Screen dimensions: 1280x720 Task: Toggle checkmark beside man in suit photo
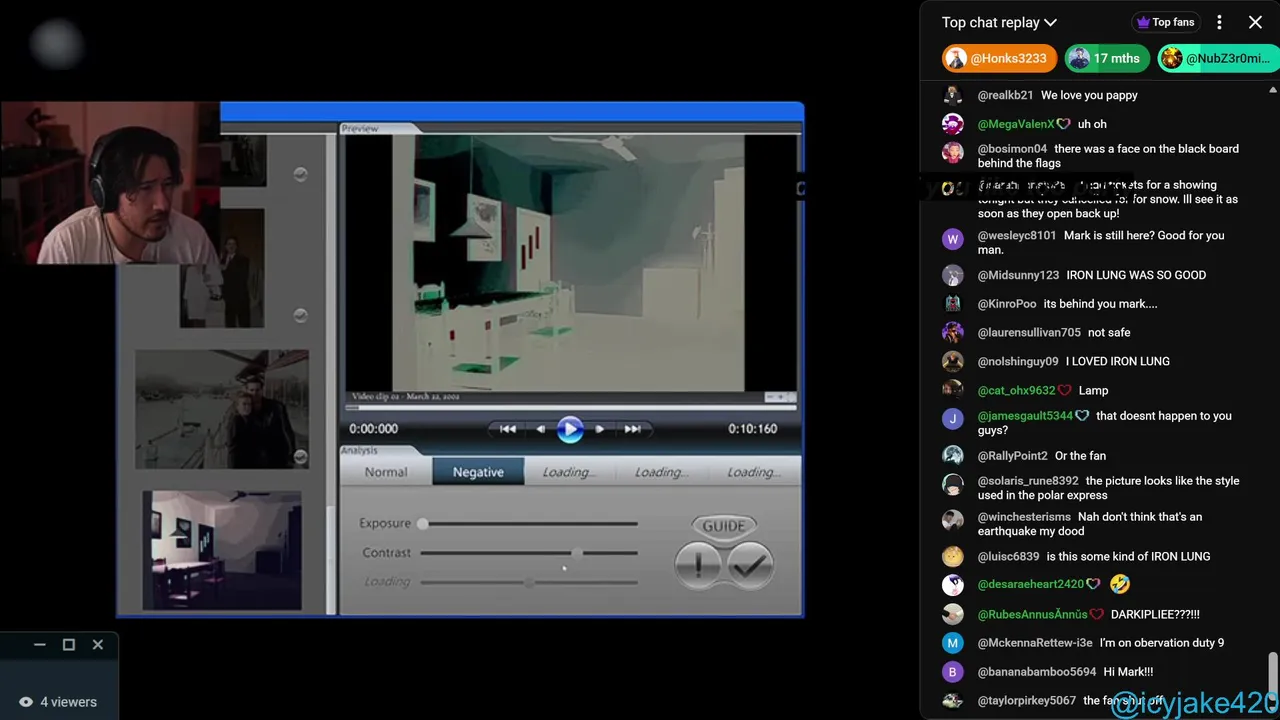300,315
